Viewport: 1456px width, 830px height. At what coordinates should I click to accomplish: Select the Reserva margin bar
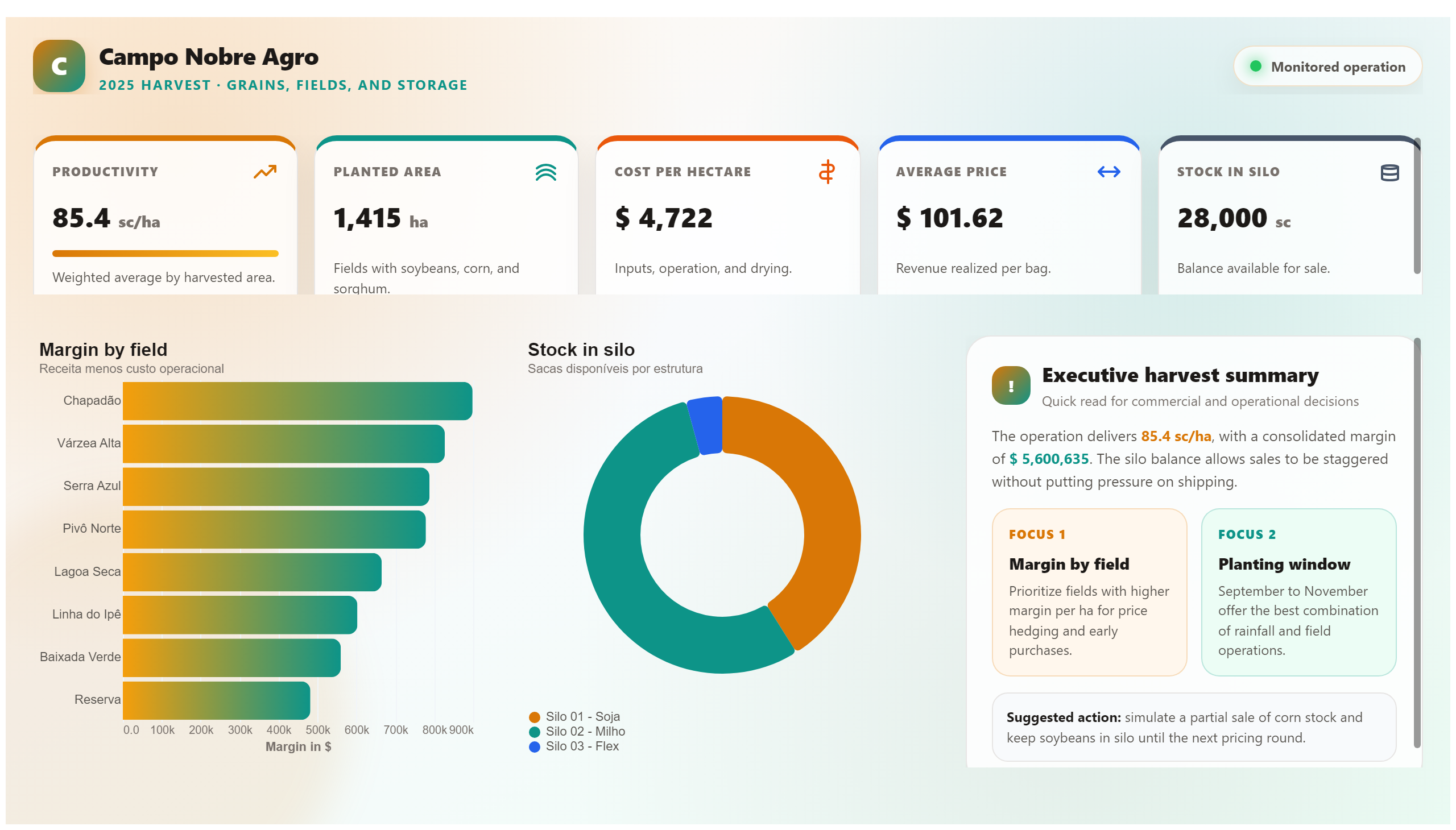click(216, 700)
